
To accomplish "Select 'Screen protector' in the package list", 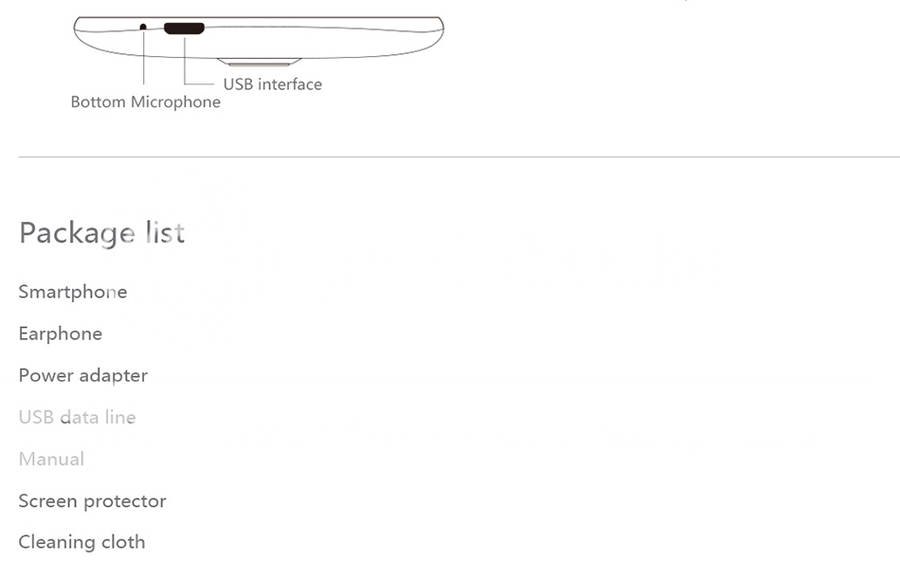I will pyautogui.click(x=92, y=501).
